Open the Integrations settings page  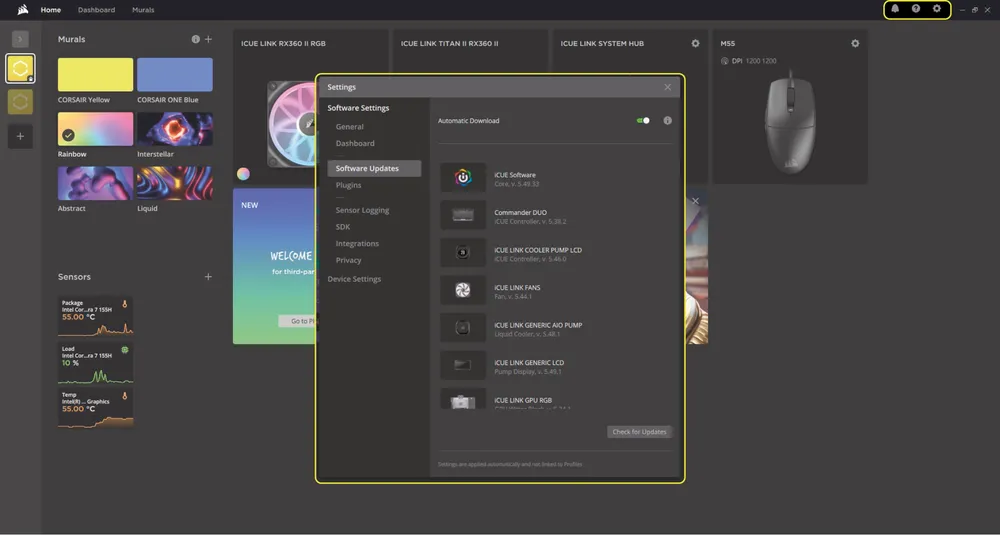point(357,244)
